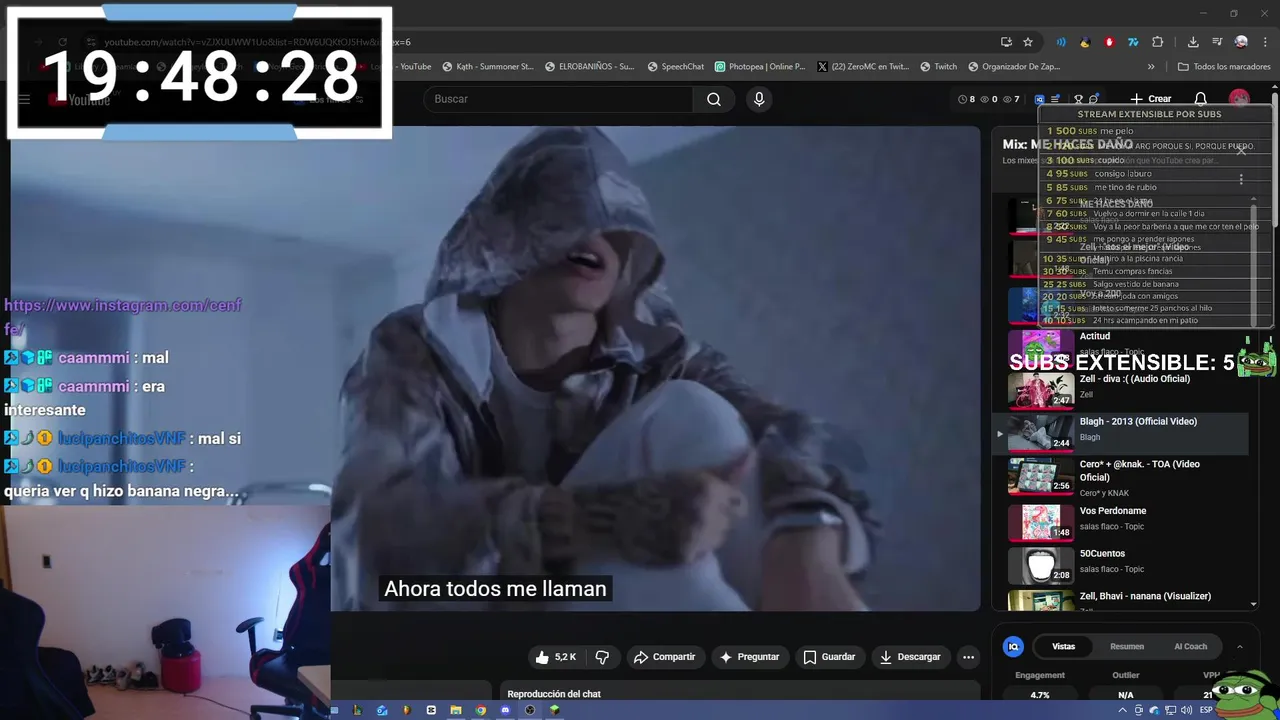Expand the hidden bookmarks overflow chevron
Image resolution: width=1280 pixels, height=720 pixels.
coord(1151,67)
